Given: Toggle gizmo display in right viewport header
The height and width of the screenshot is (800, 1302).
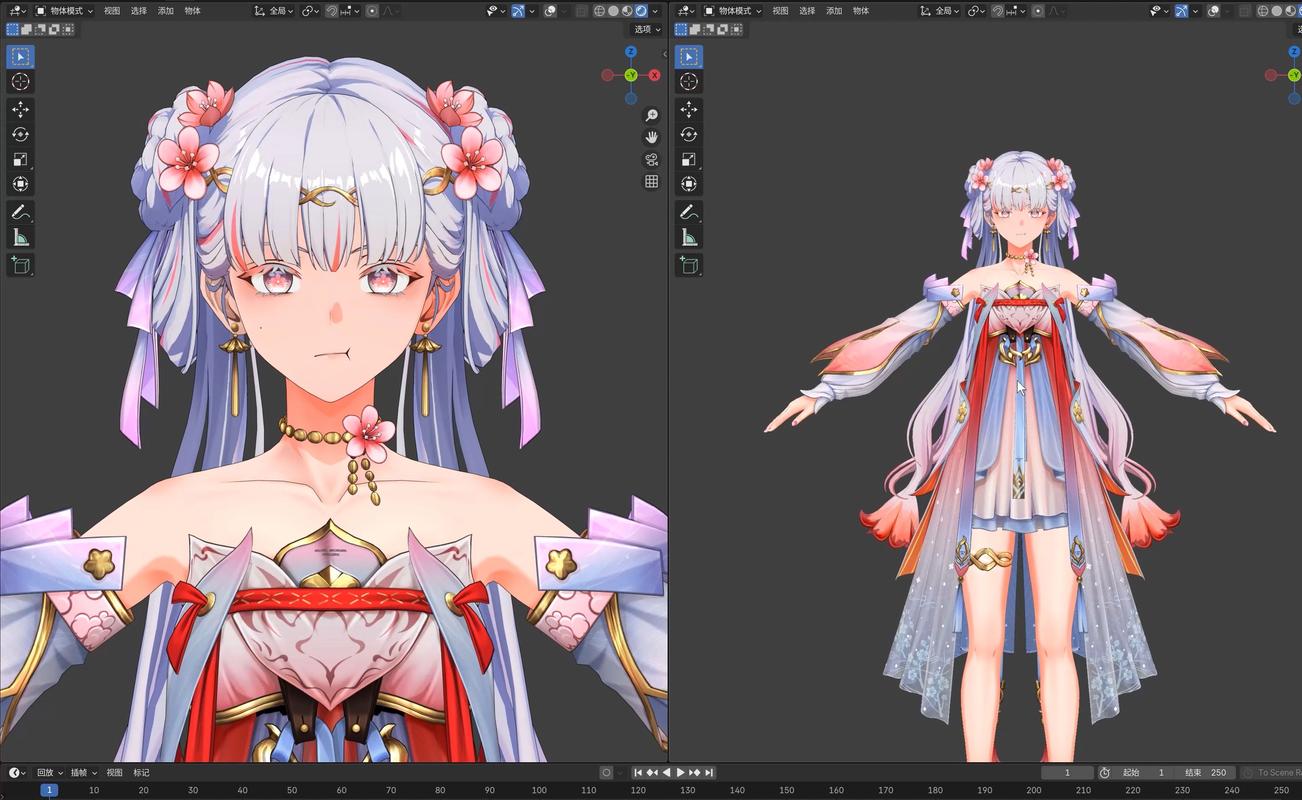Looking at the screenshot, I should [x=1181, y=11].
